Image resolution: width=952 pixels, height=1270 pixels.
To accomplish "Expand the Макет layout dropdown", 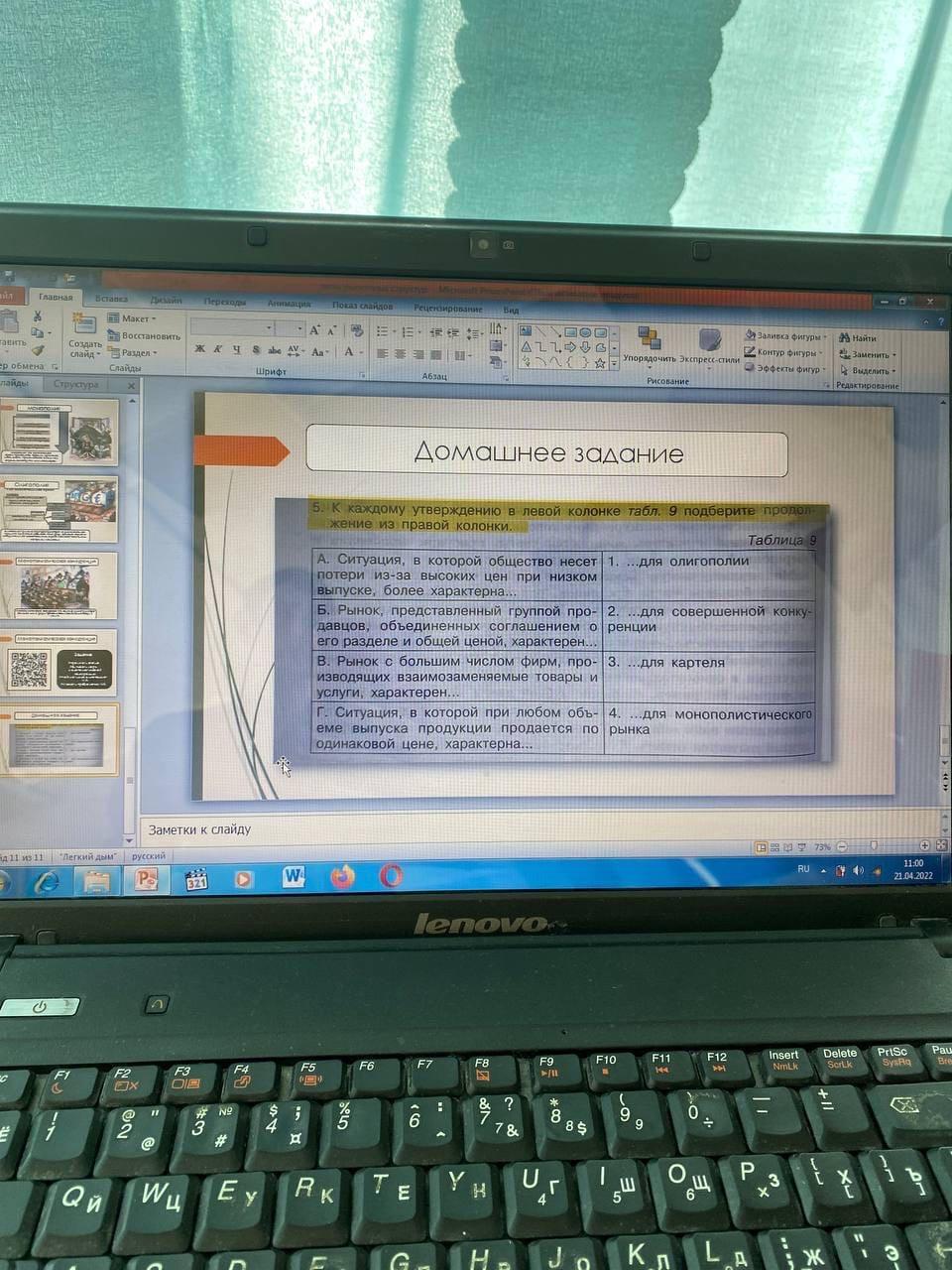I will click(x=133, y=318).
